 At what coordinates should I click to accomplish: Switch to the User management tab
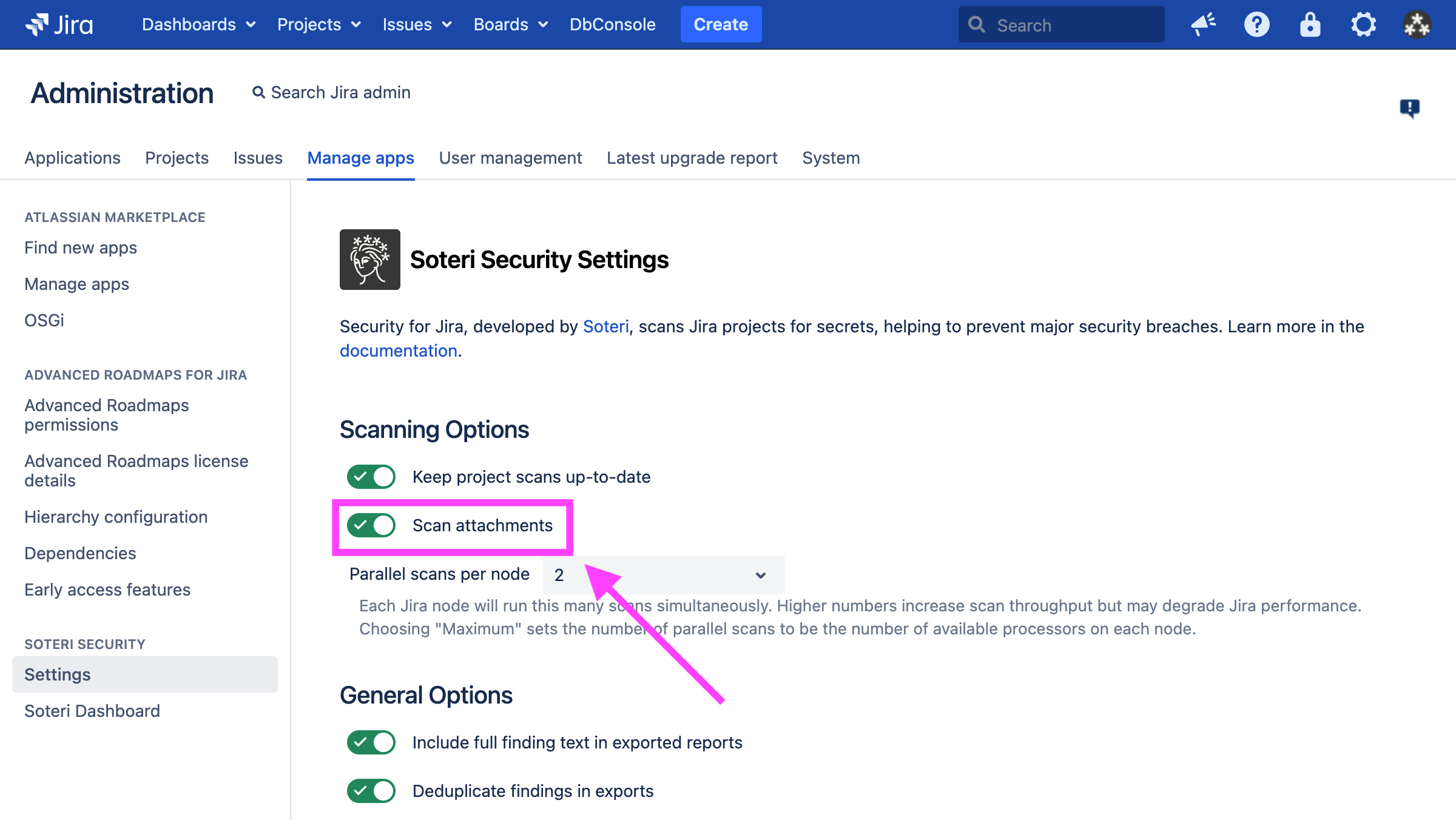510,158
